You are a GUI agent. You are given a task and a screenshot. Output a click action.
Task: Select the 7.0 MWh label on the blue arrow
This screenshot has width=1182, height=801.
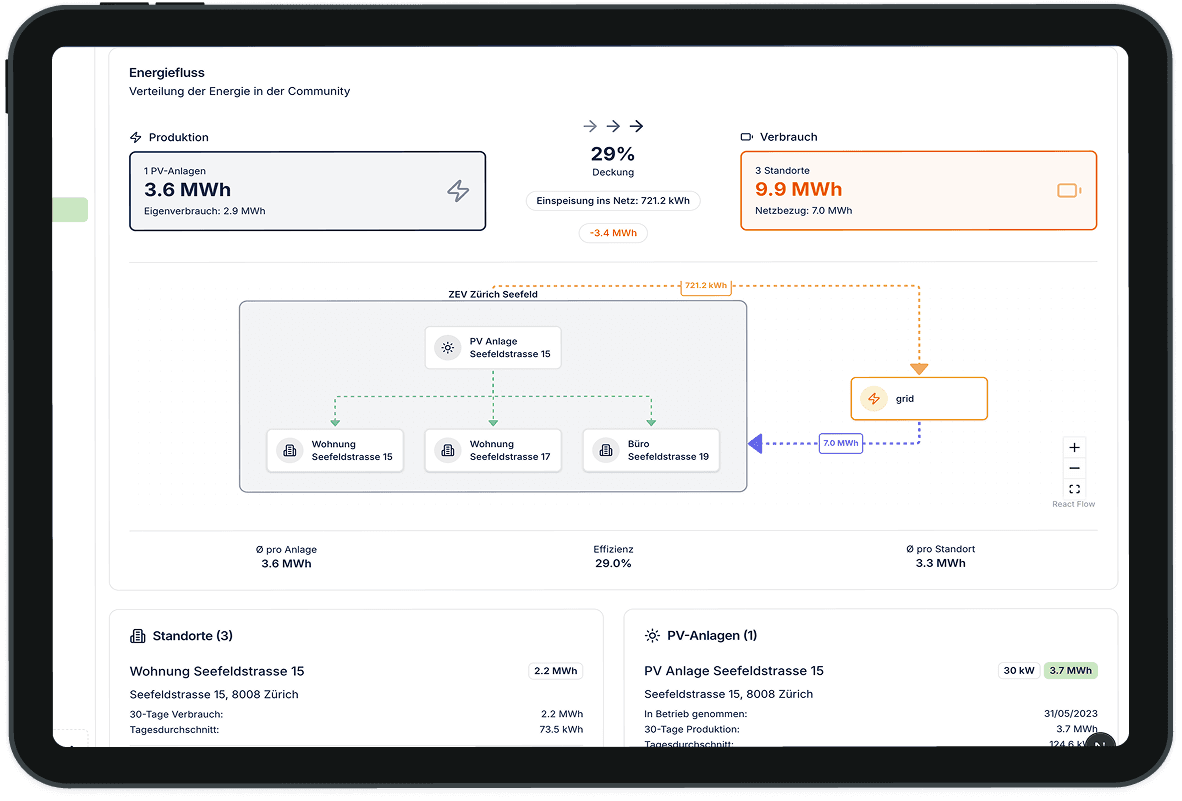[x=840, y=443]
